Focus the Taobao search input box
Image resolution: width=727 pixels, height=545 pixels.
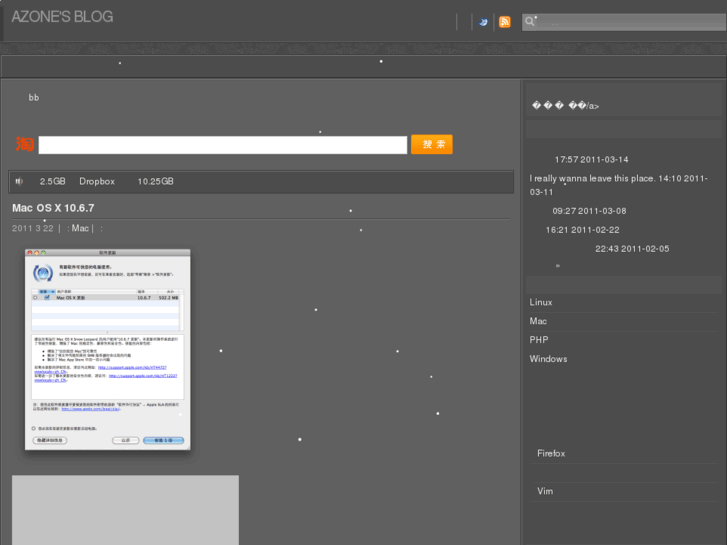point(223,145)
